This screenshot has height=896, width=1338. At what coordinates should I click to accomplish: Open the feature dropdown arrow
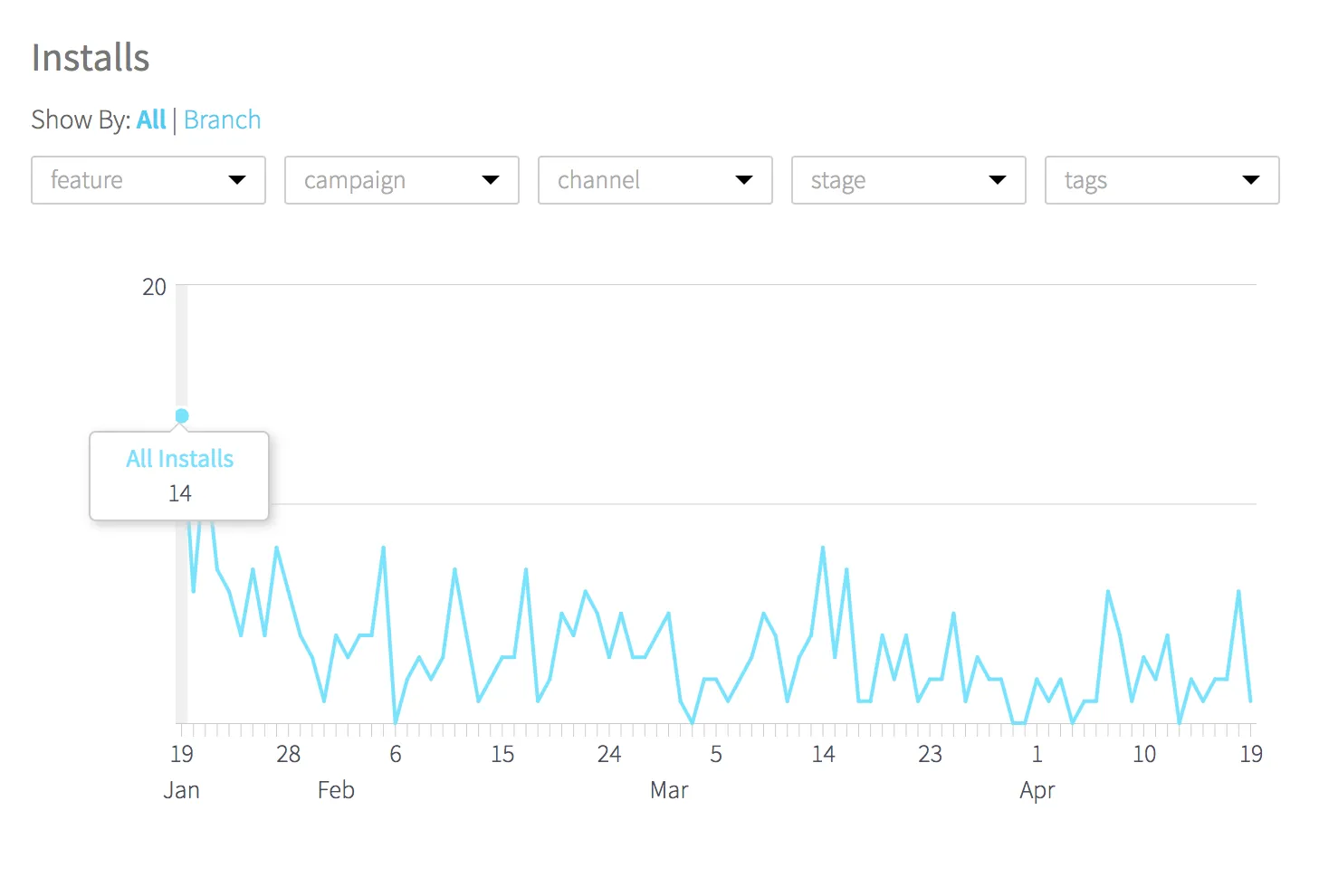pos(237,180)
